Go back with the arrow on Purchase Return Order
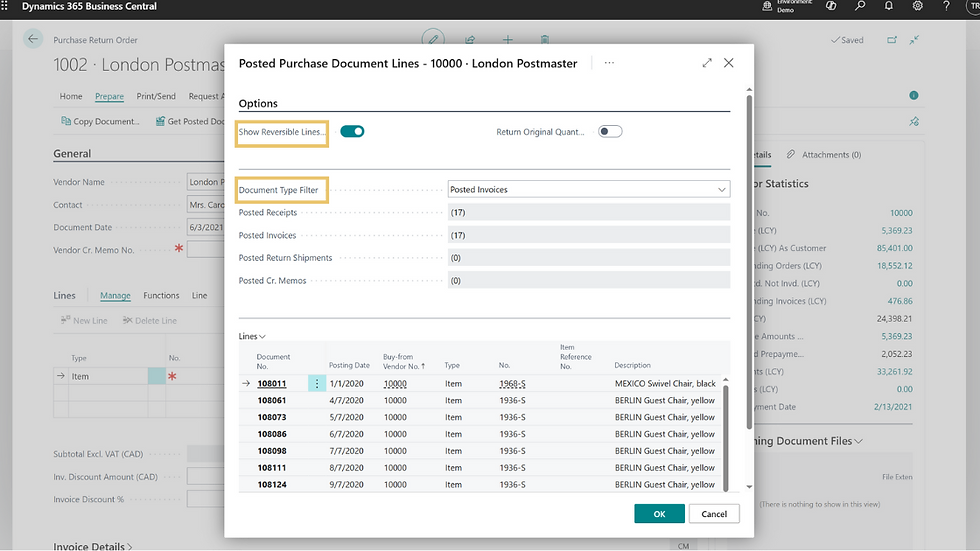 [32, 39]
